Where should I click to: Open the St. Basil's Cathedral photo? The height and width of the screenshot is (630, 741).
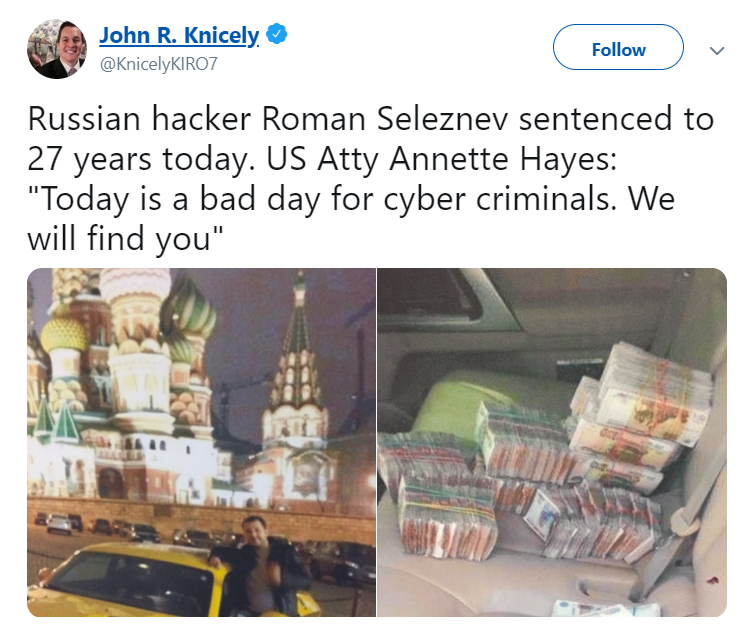201,442
